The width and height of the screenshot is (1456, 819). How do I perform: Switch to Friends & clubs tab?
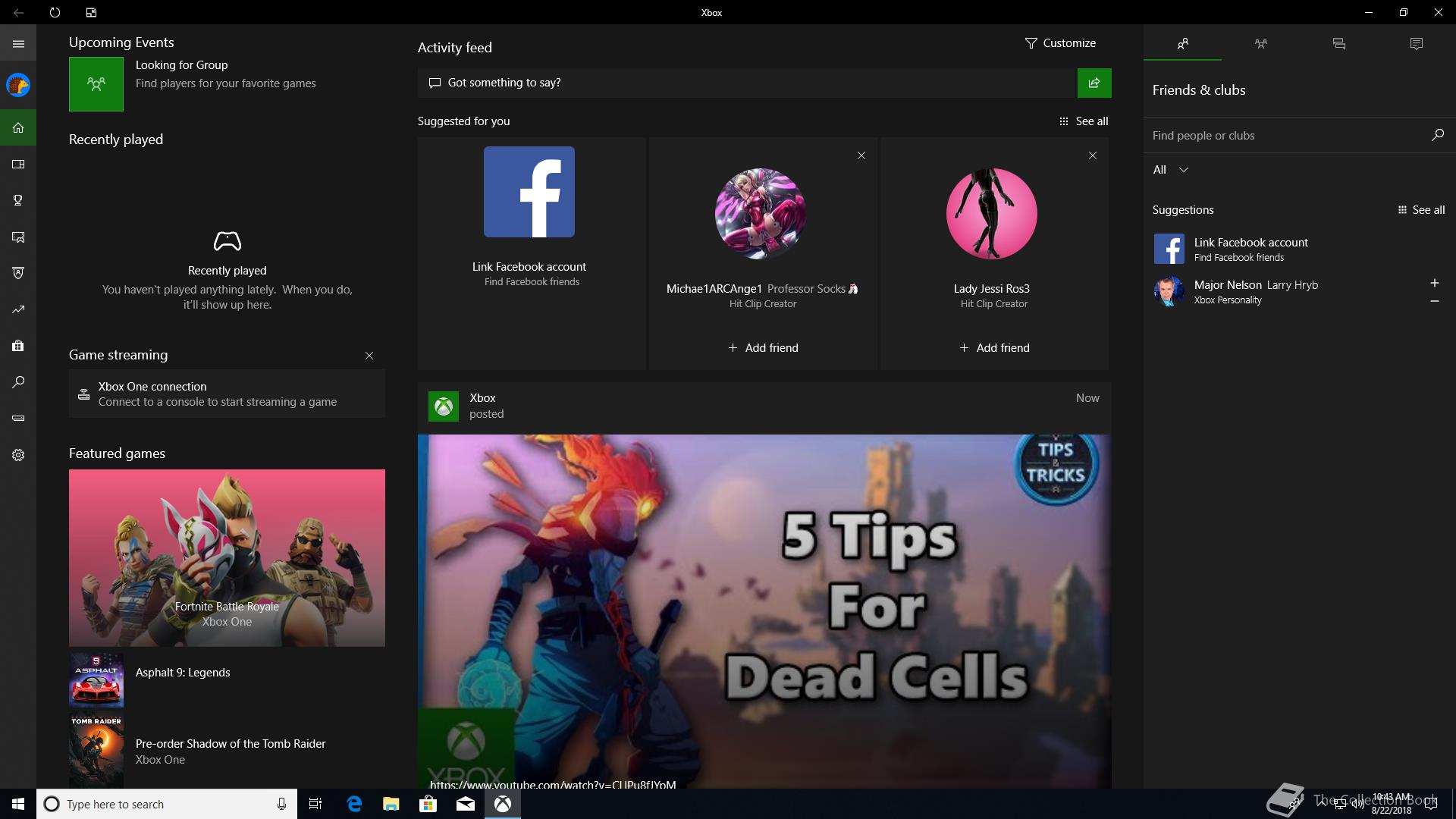[x=1183, y=44]
